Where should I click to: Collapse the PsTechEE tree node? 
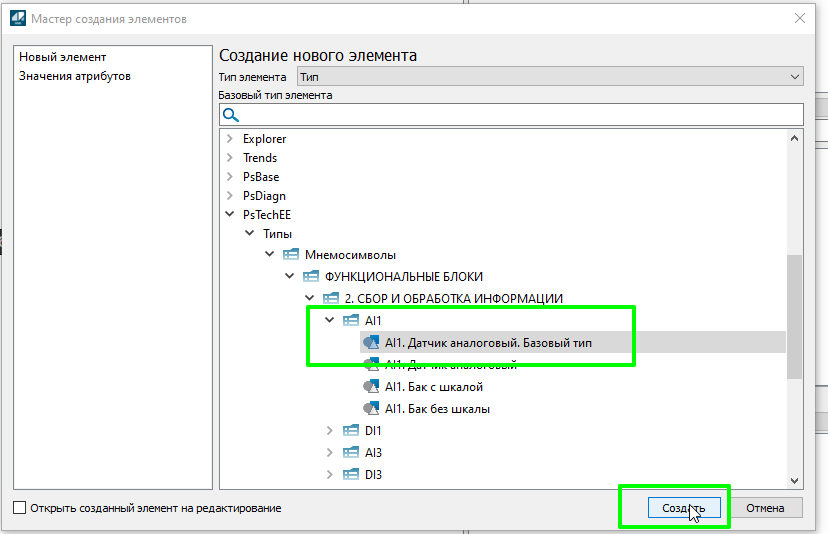click(x=230, y=214)
